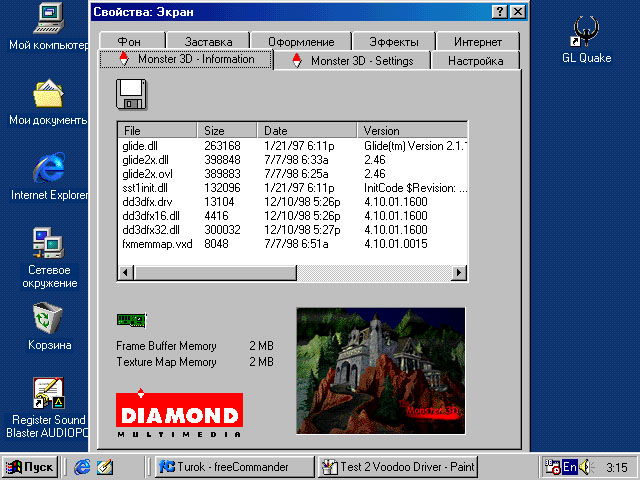Click the horizontal scrollbar thumb
This screenshot has height=480, width=640.
(215, 272)
